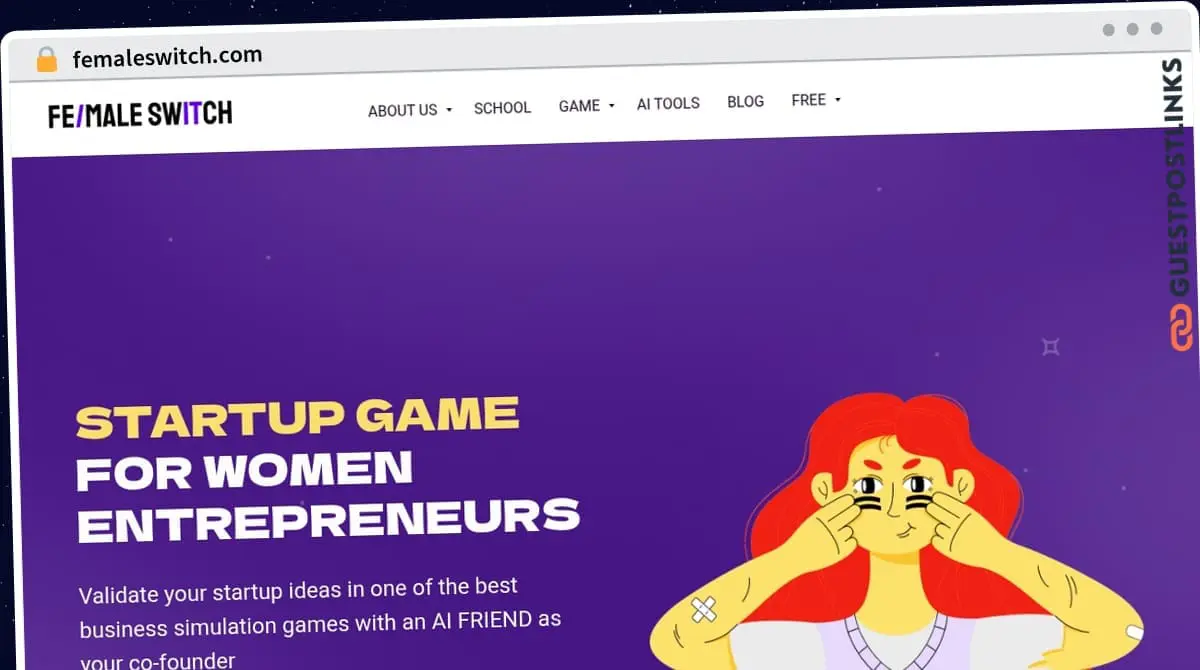Screen dimensions: 1200x670
Task: Click the Fe/male Switch logo
Action: [x=140, y=115]
